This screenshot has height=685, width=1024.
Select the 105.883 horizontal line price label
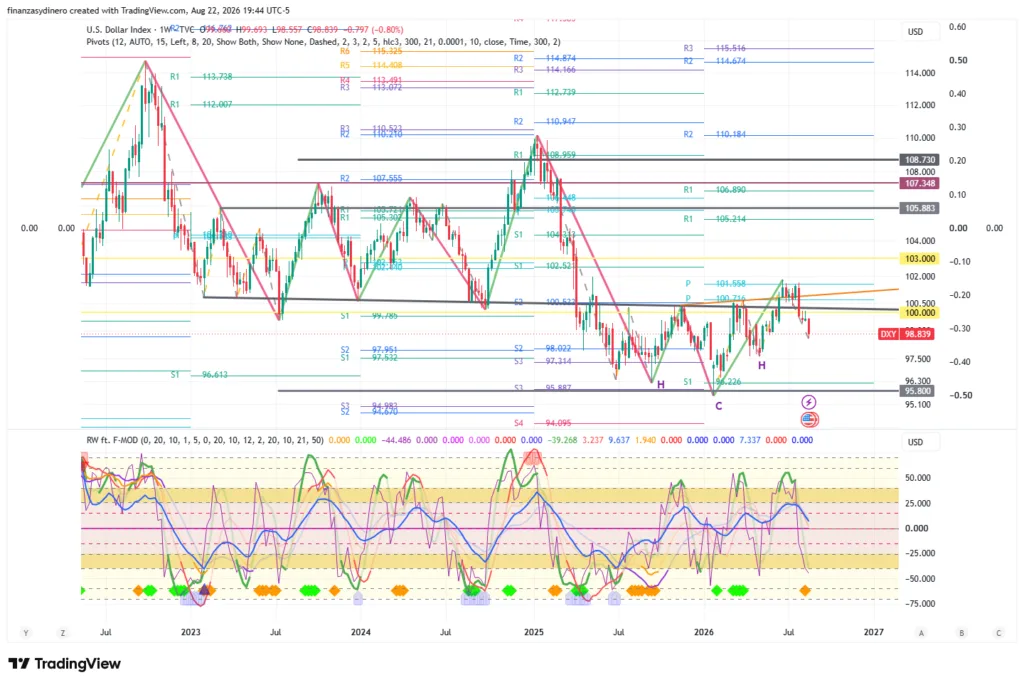click(920, 208)
